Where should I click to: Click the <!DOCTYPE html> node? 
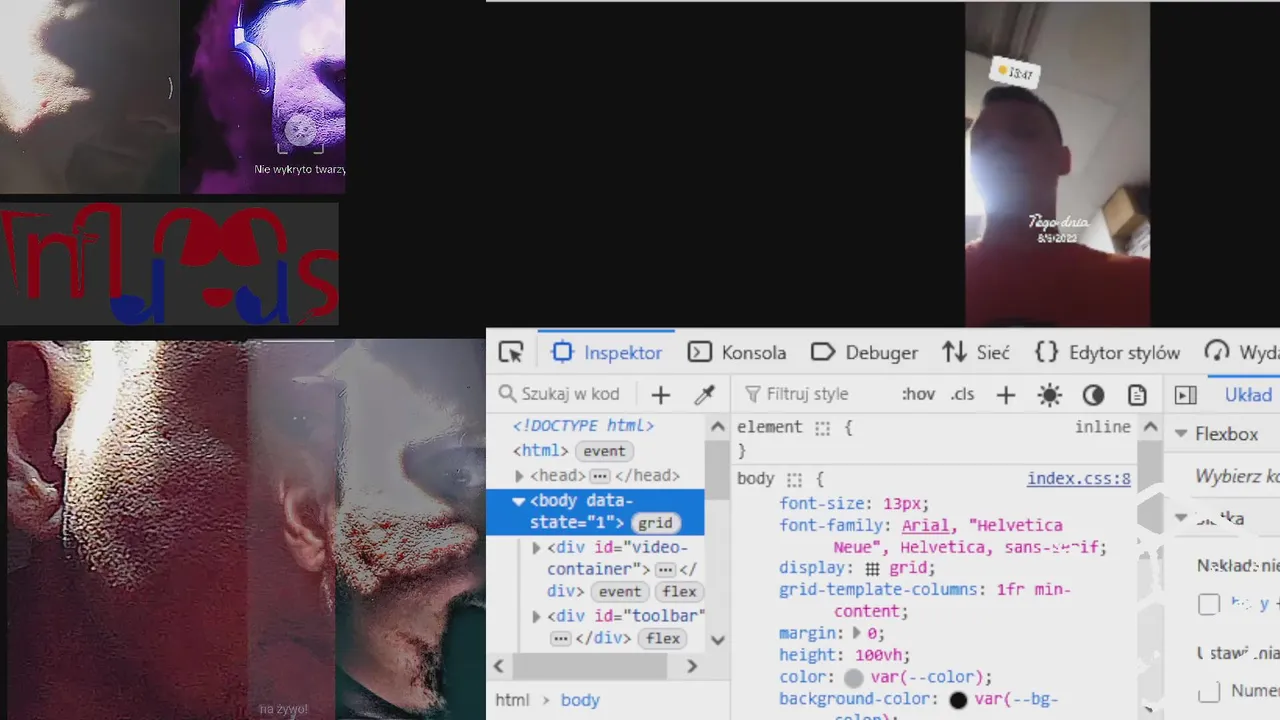point(583,426)
